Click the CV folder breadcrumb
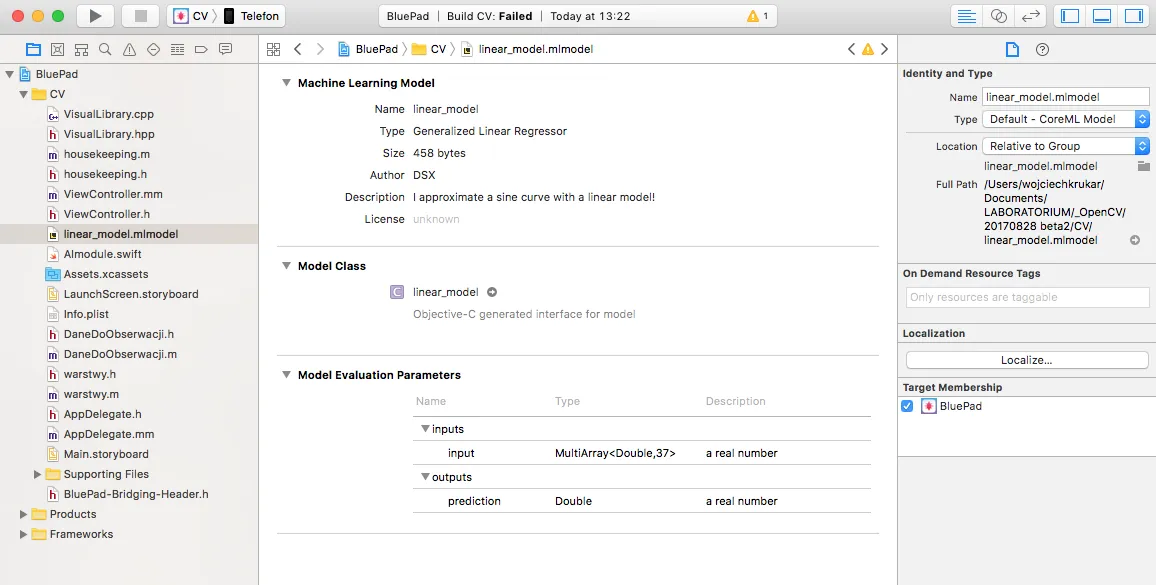Screen dimensions: 1156x585 pos(429,49)
